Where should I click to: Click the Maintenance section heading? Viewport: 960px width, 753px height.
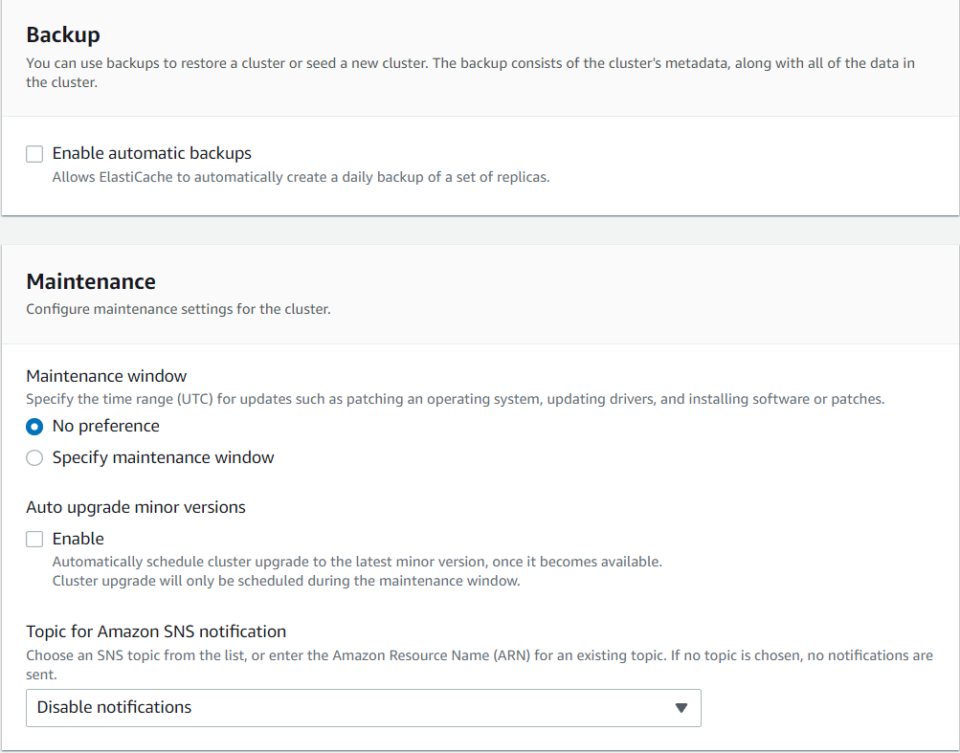click(x=90, y=281)
